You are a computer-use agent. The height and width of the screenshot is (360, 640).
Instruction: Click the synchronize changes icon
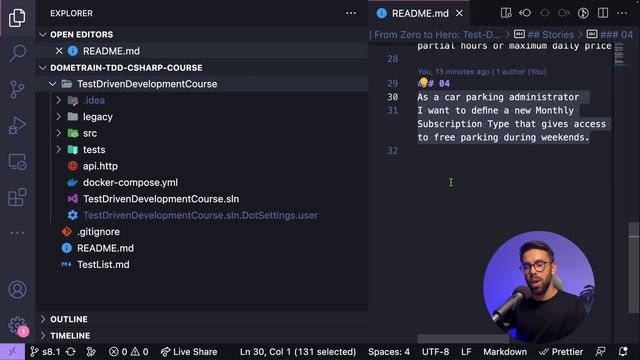[71, 352]
